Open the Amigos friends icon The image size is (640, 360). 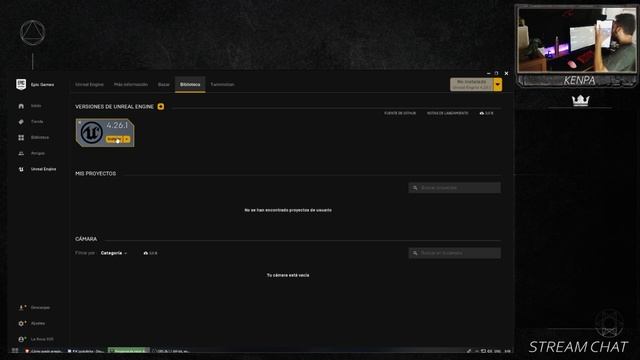tap(21, 153)
